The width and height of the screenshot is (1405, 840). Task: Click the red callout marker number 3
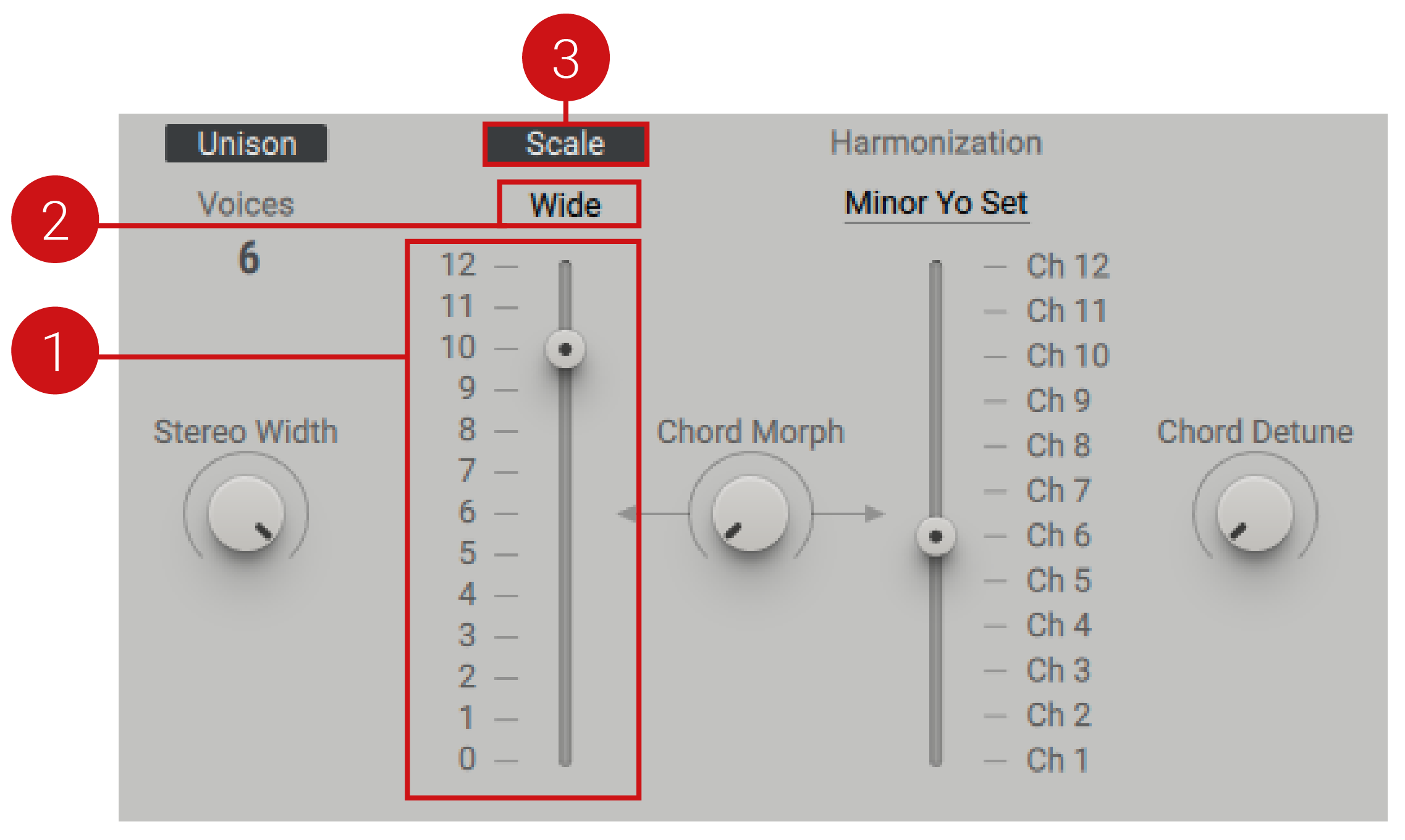tap(565, 57)
